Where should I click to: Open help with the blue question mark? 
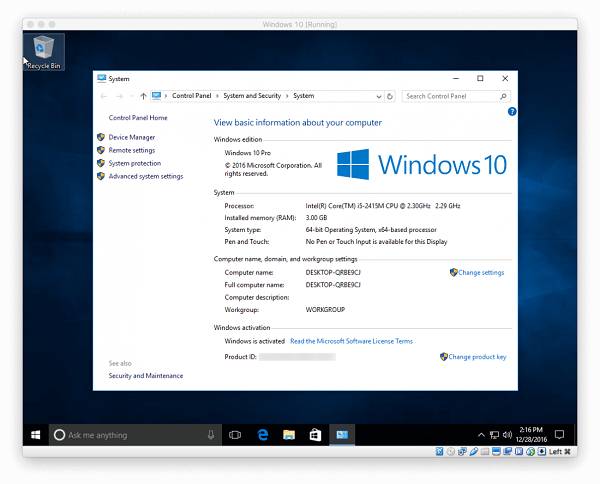tap(512, 111)
